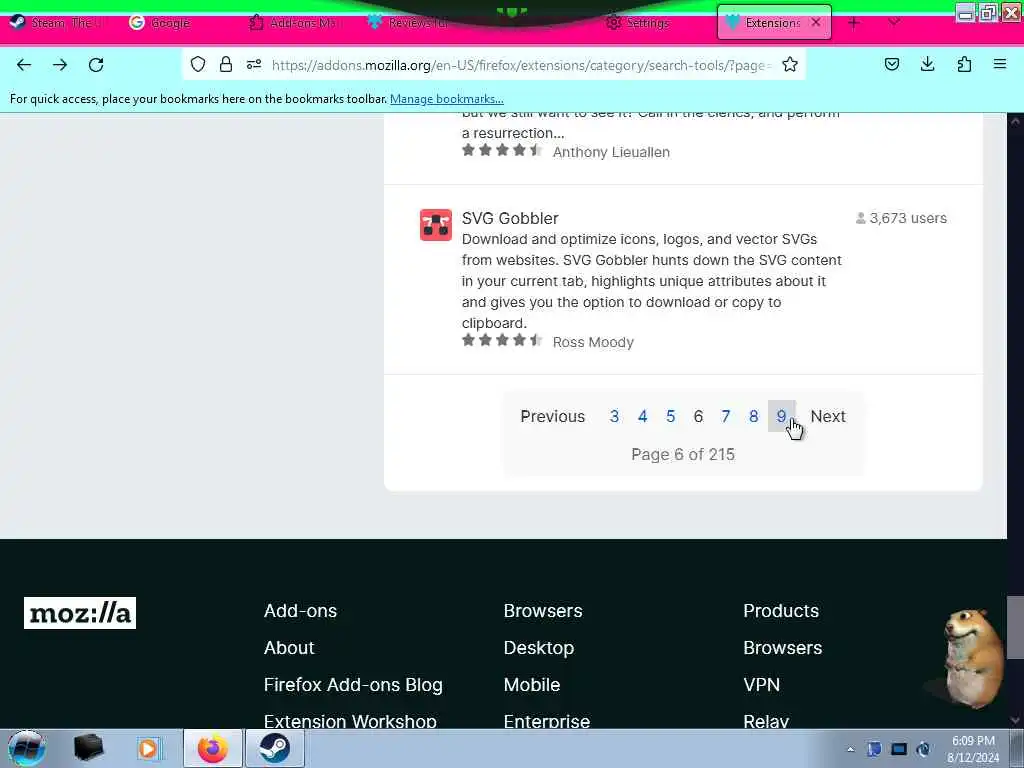Jump to page 5
Image resolution: width=1024 pixels, height=768 pixels.
point(671,417)
